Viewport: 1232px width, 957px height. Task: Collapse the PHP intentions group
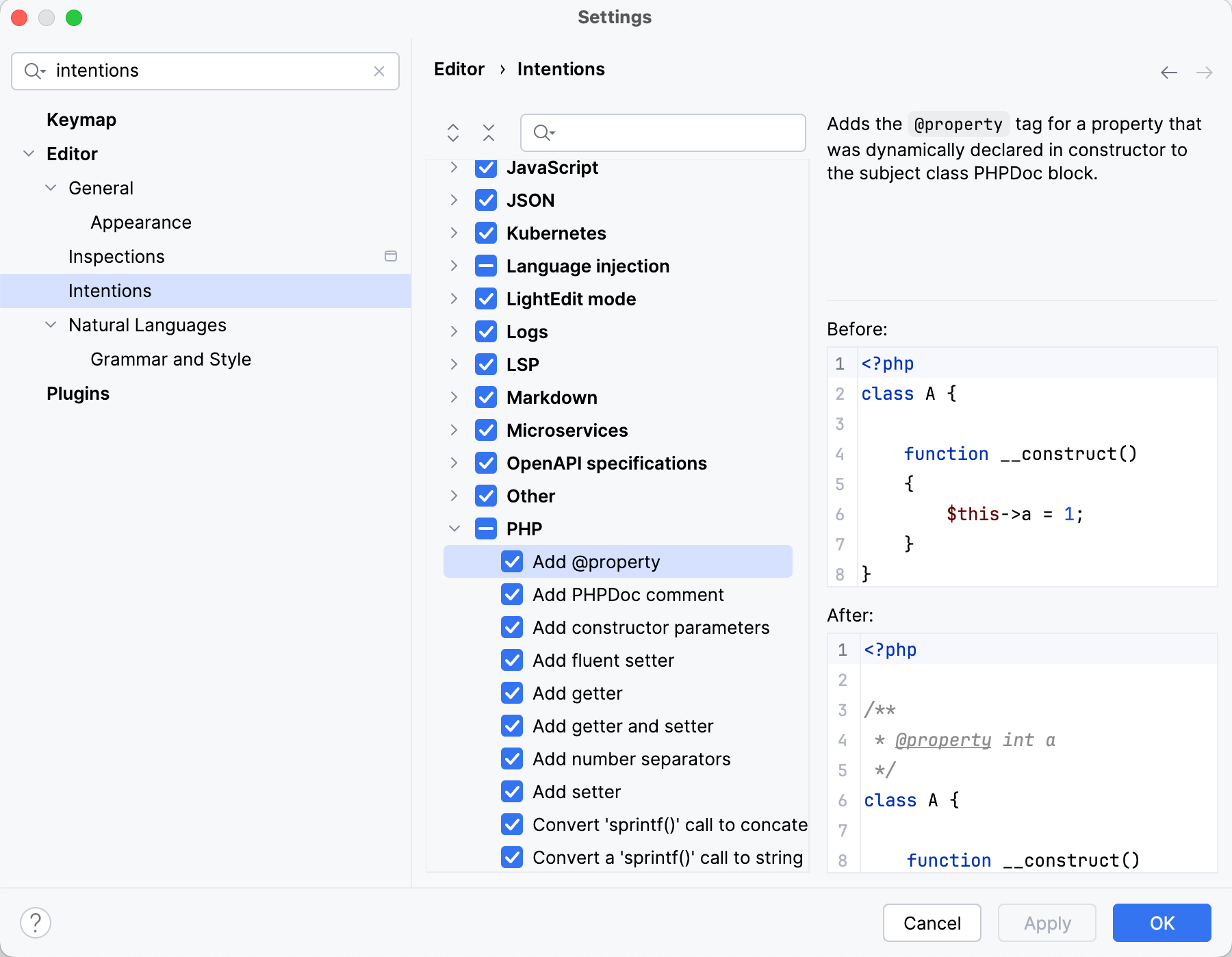454,528
